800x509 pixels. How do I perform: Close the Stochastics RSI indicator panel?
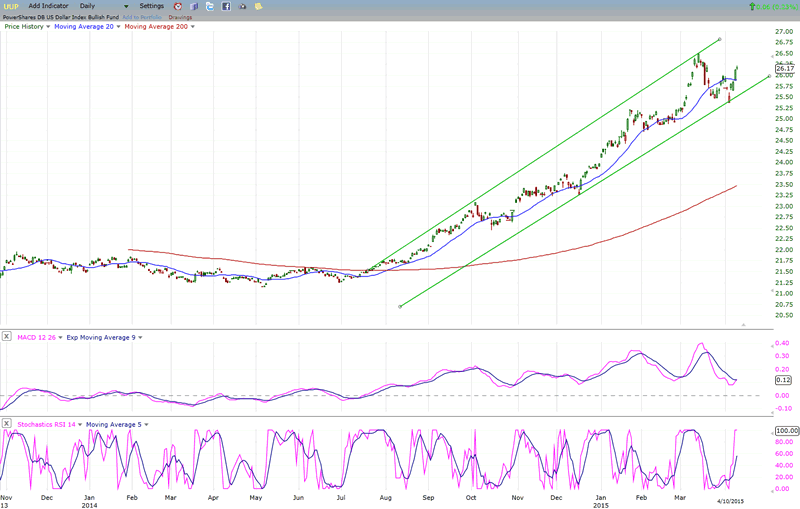coord(7,425)
